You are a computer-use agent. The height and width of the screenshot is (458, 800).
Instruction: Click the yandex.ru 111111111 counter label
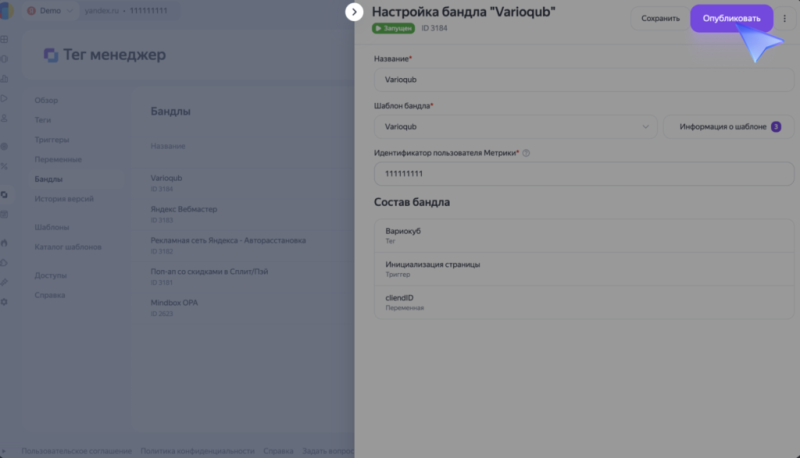(126, 11)
